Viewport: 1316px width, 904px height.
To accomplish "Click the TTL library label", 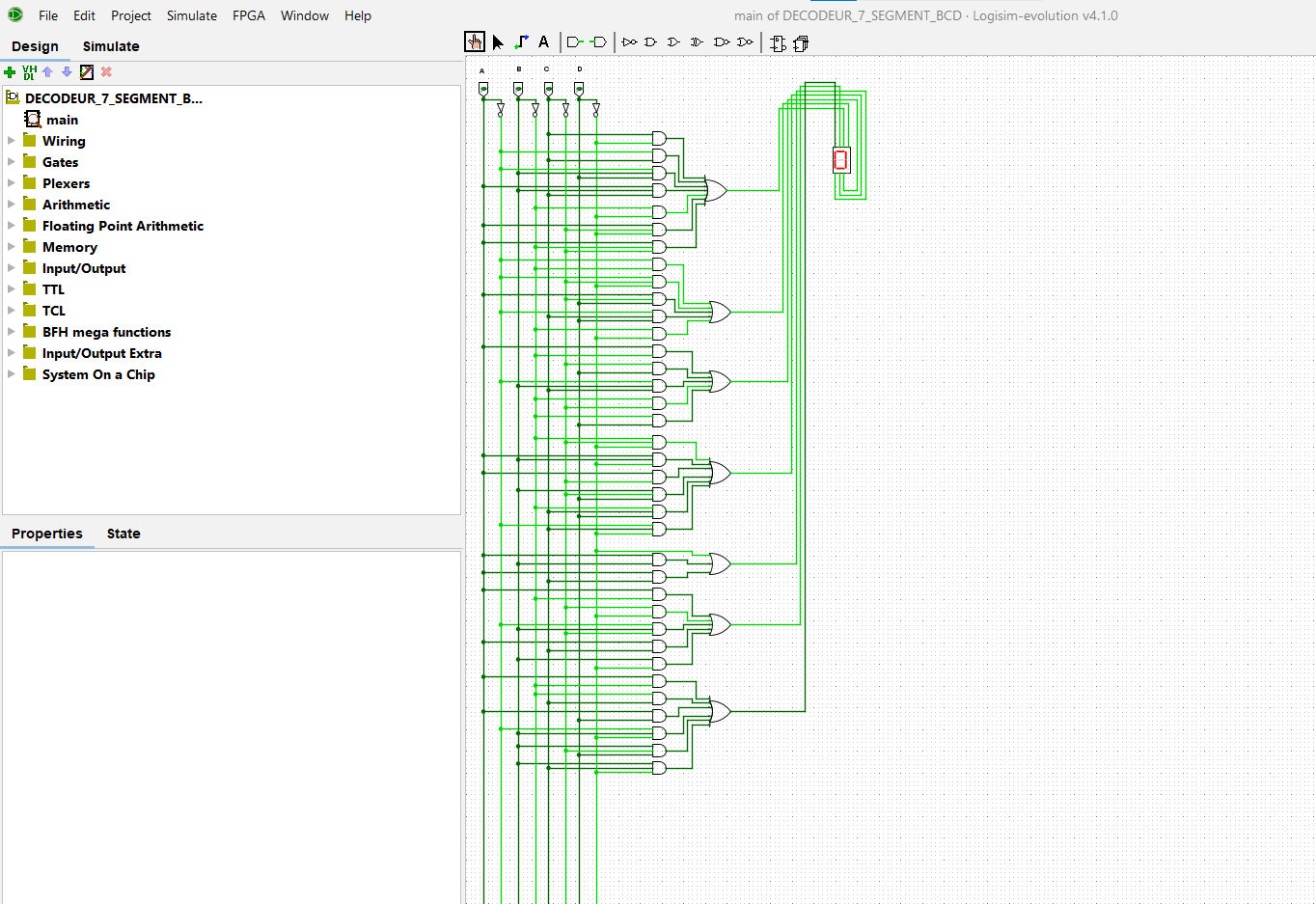I will (x=53, y=289).
